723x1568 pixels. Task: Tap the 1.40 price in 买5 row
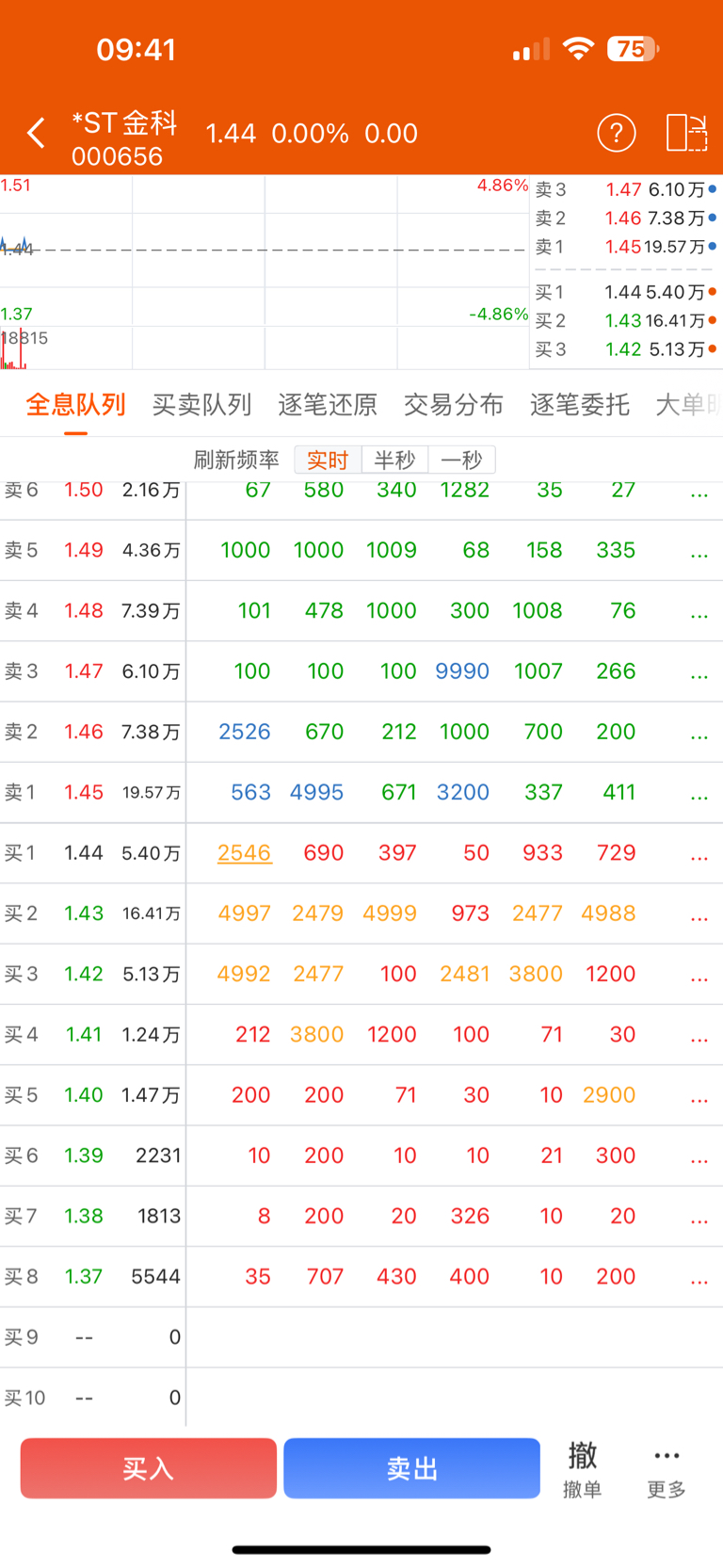(x=84, y=1094)
